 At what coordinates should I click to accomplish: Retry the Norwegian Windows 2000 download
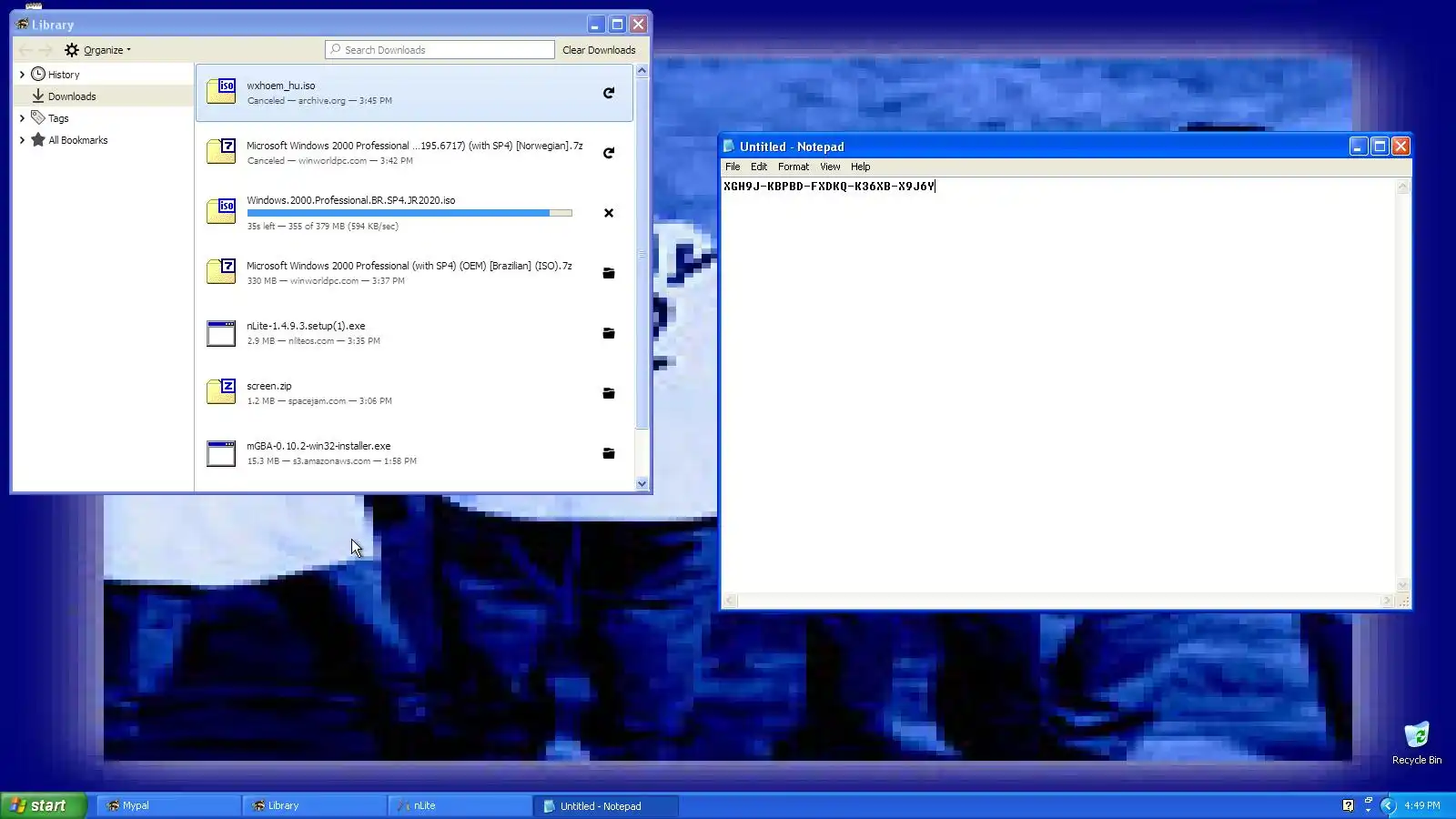click(609, 153)
